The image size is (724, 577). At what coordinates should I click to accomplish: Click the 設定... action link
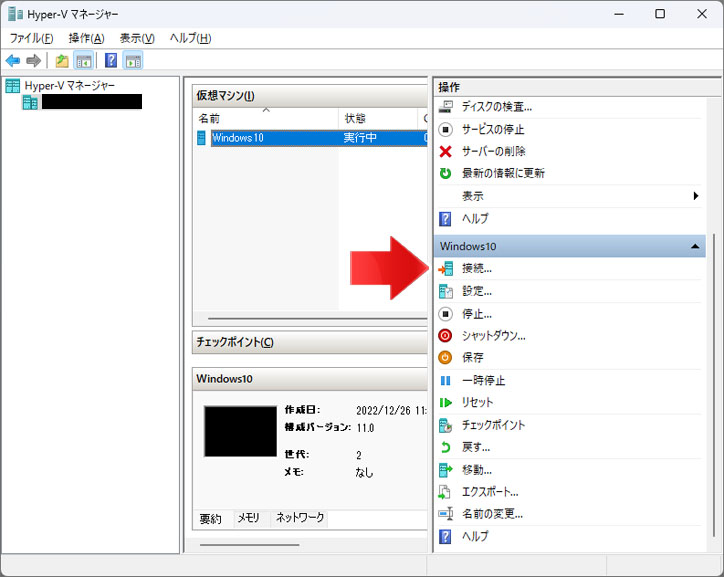(x=477, y=291)
